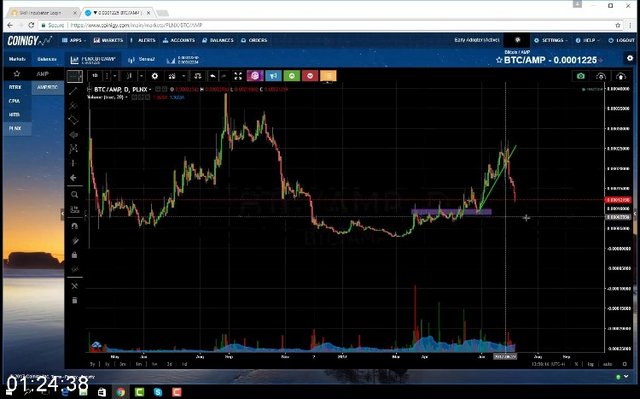
Task: Select the Markets sidebar tab
Action: (17, 59)
